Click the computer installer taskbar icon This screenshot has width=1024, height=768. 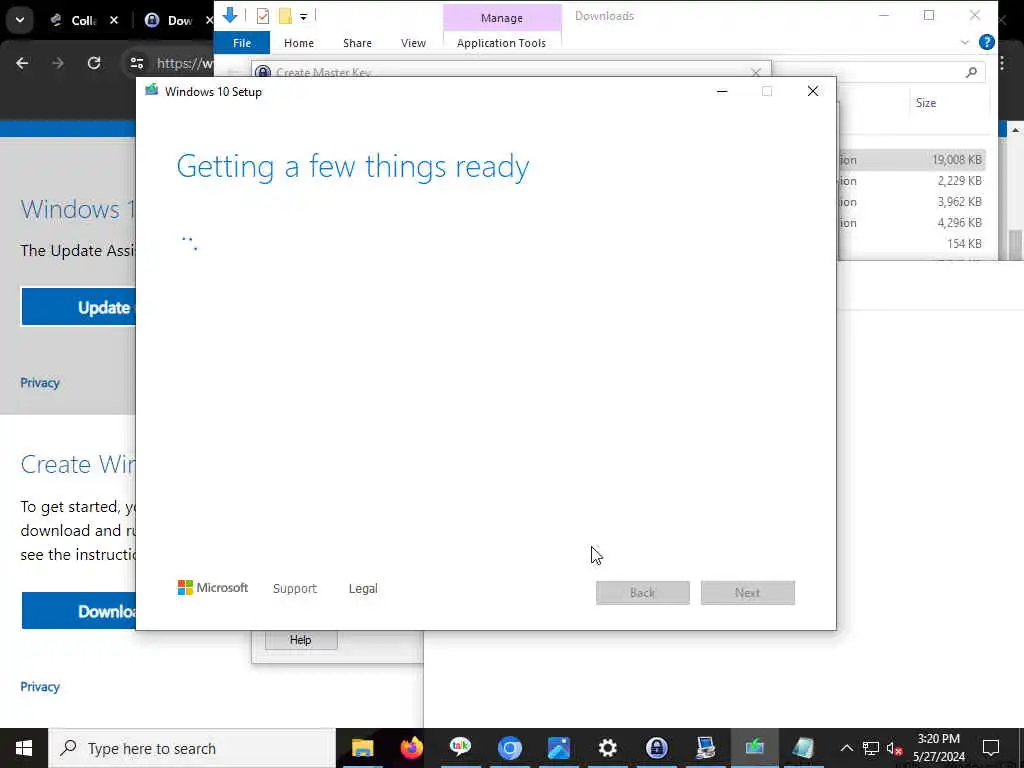(705, 748)
